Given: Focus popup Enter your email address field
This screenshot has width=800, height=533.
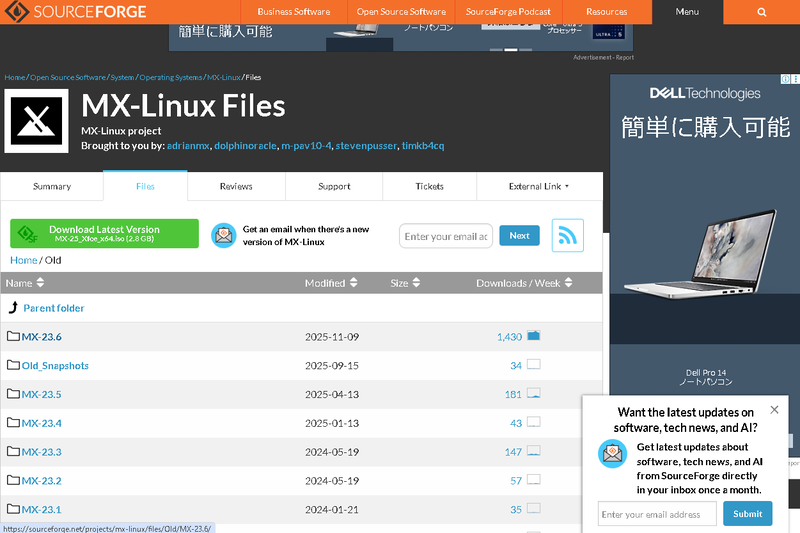Looking at the screenshot, I should click(x=657, y=514).
